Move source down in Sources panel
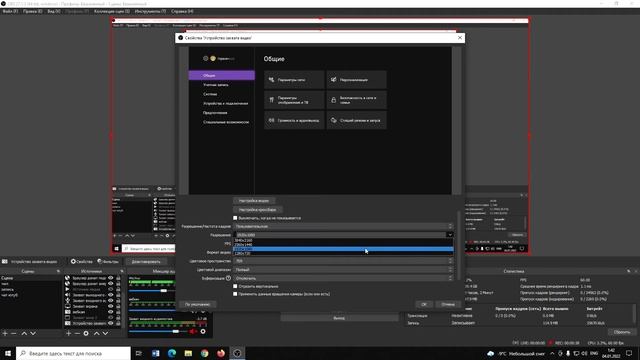 105,333
